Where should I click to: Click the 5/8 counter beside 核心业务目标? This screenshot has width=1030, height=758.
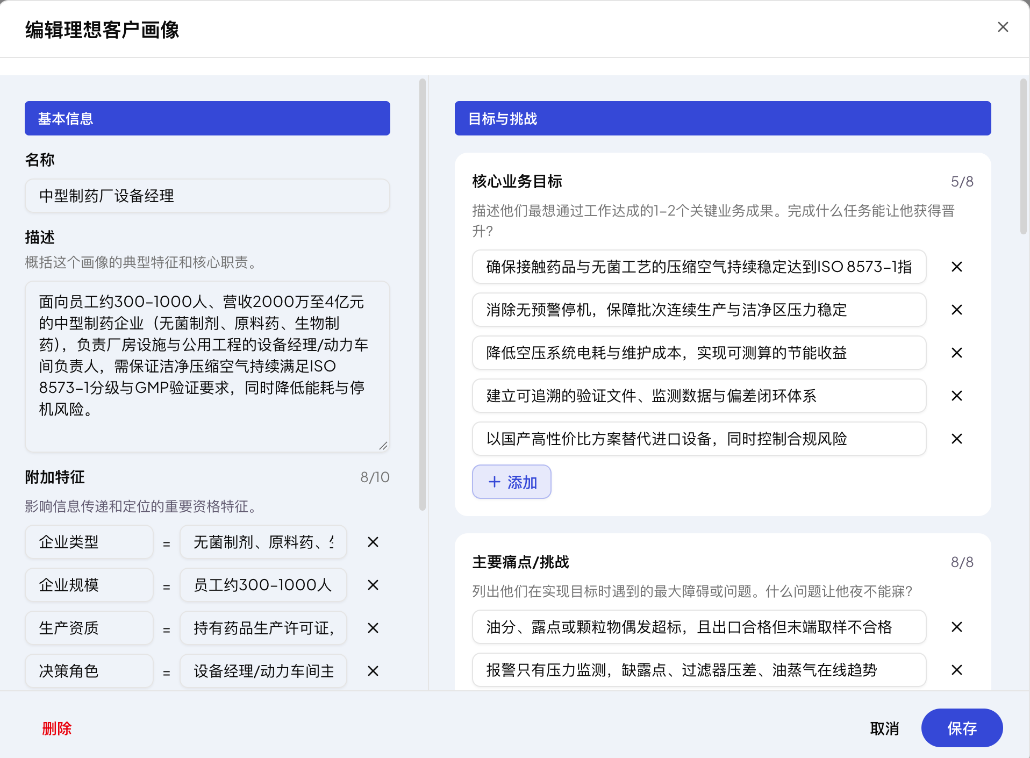(962, 181)
